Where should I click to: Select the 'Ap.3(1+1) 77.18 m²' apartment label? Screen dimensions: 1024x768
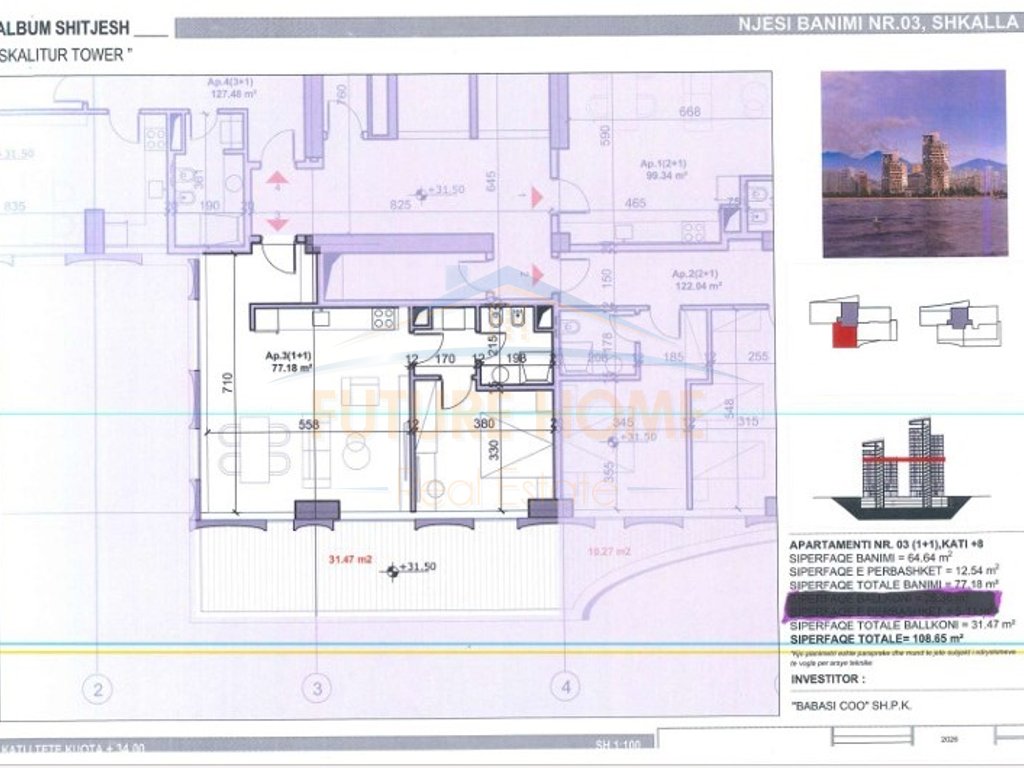pos(289,361)
